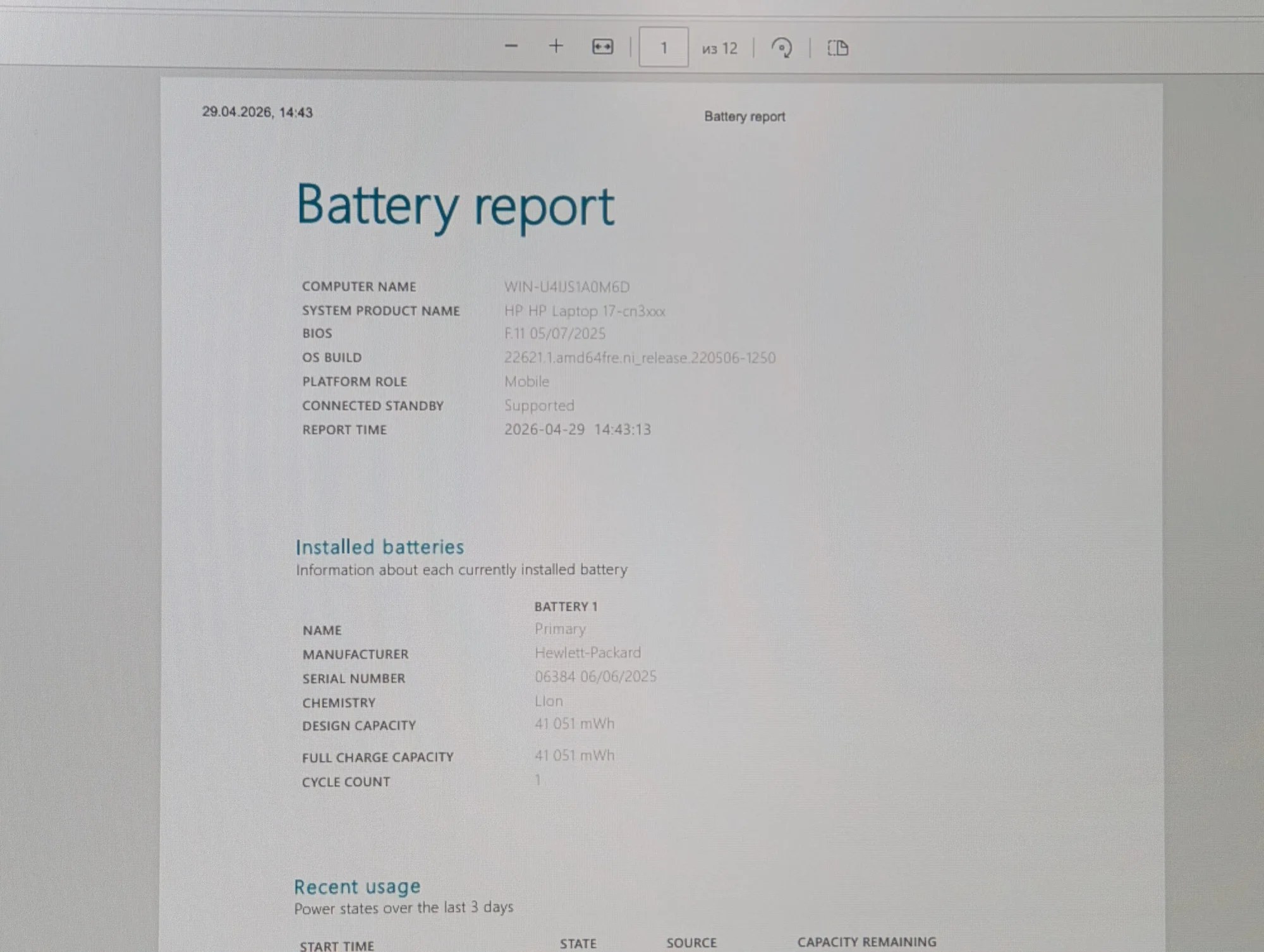The image size is (1264, 952).
Task: Click the "SOURCE" column header
Action: coord(691,943)
